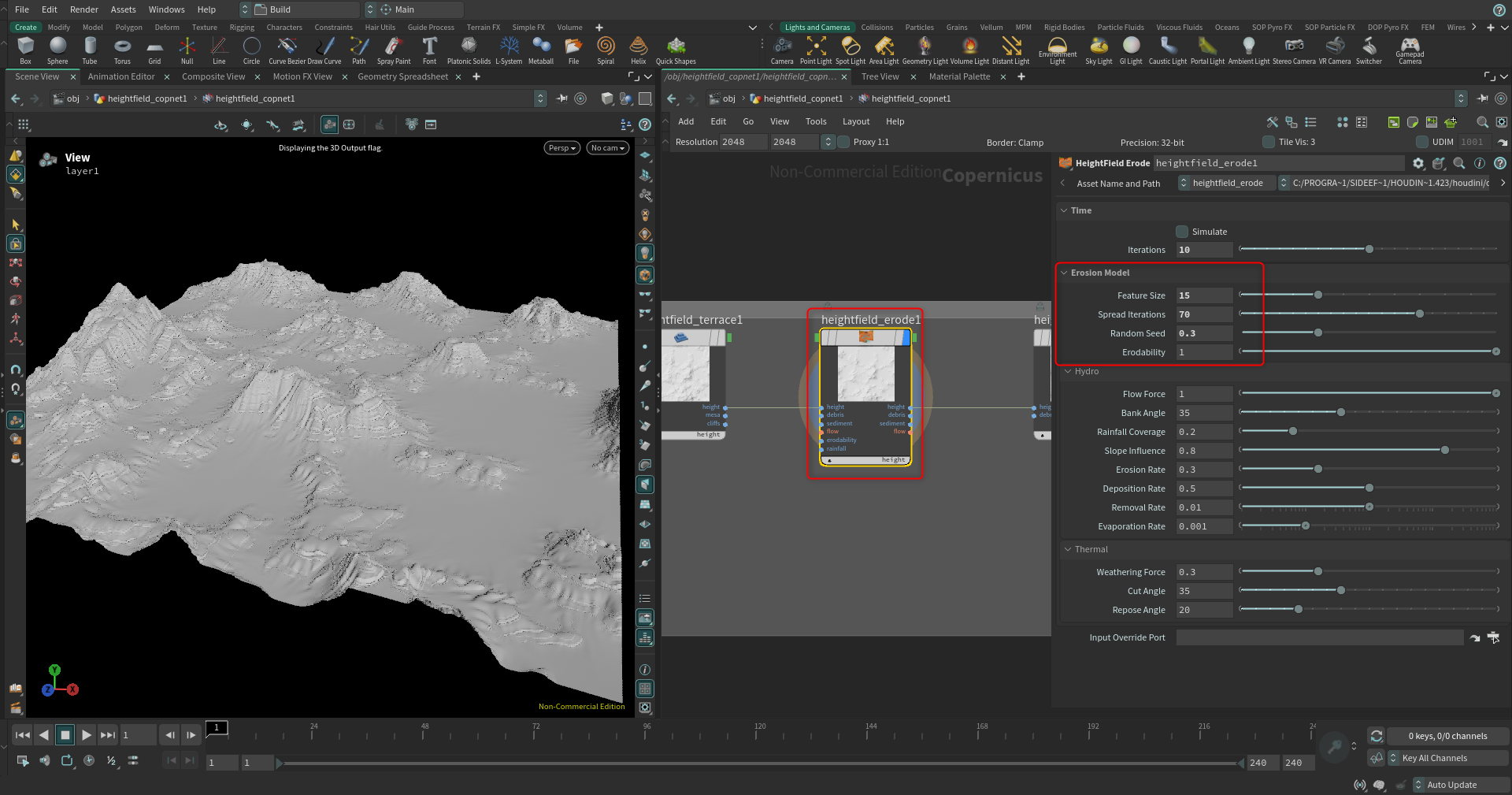Click the Feature Size value field
This screenshot has height=795, width=1512.
point(1204,295)
